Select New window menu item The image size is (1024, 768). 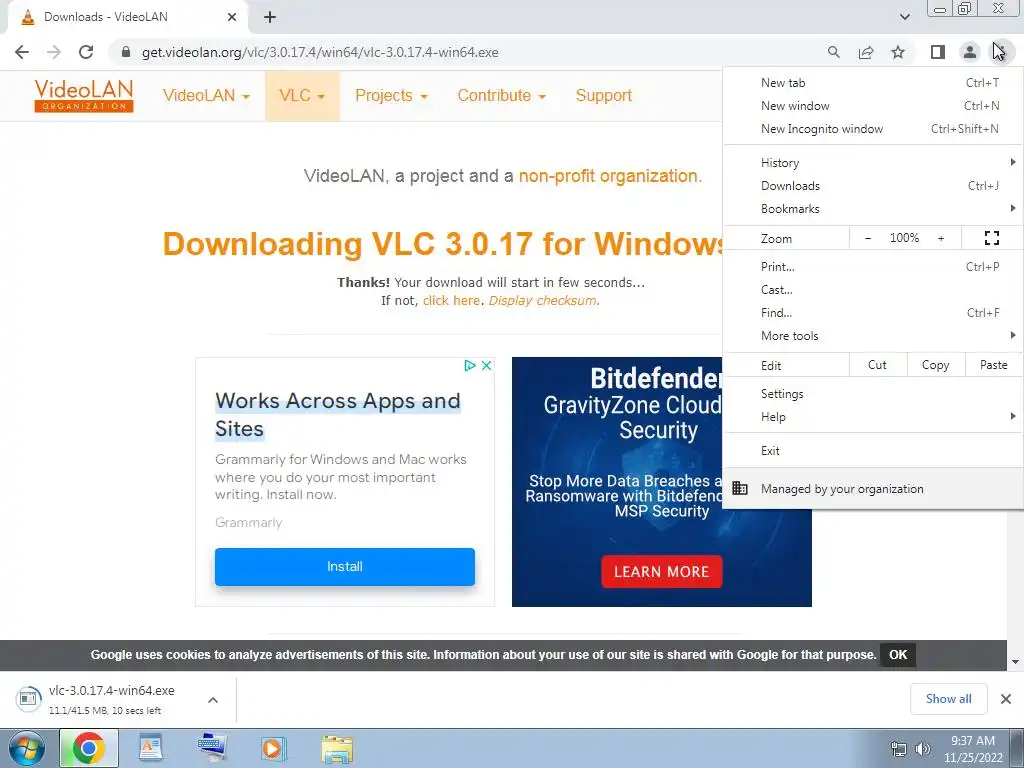tap(873, 106)
